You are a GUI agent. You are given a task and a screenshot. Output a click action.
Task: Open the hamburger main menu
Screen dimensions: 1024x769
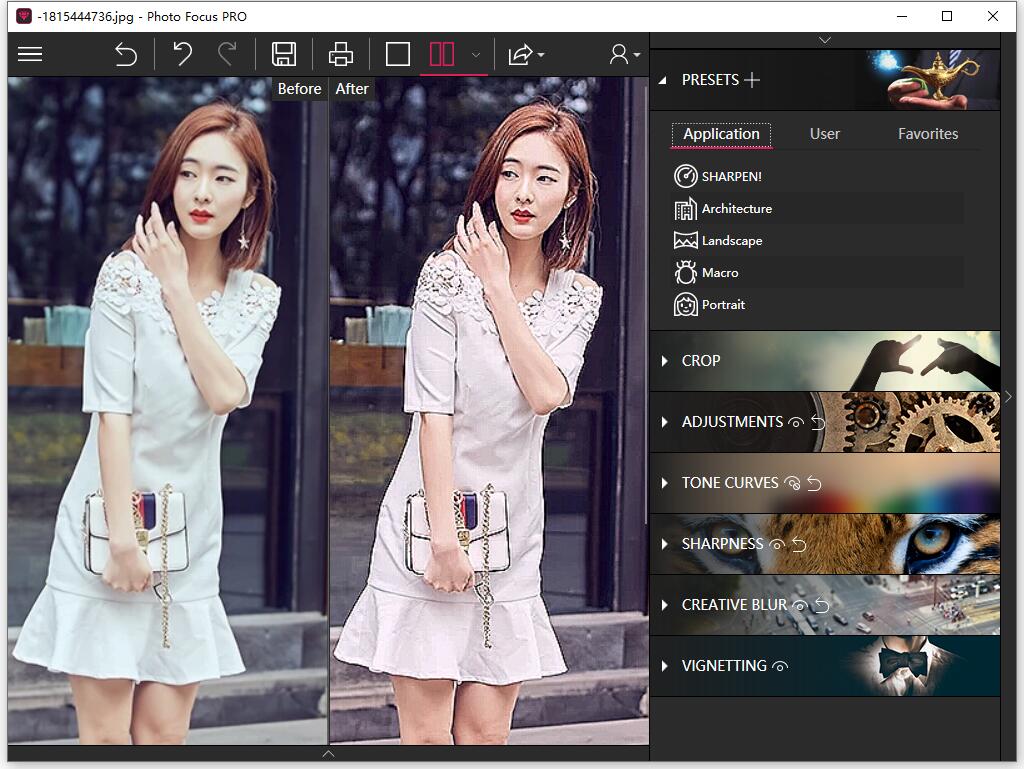tap(30, 54)
